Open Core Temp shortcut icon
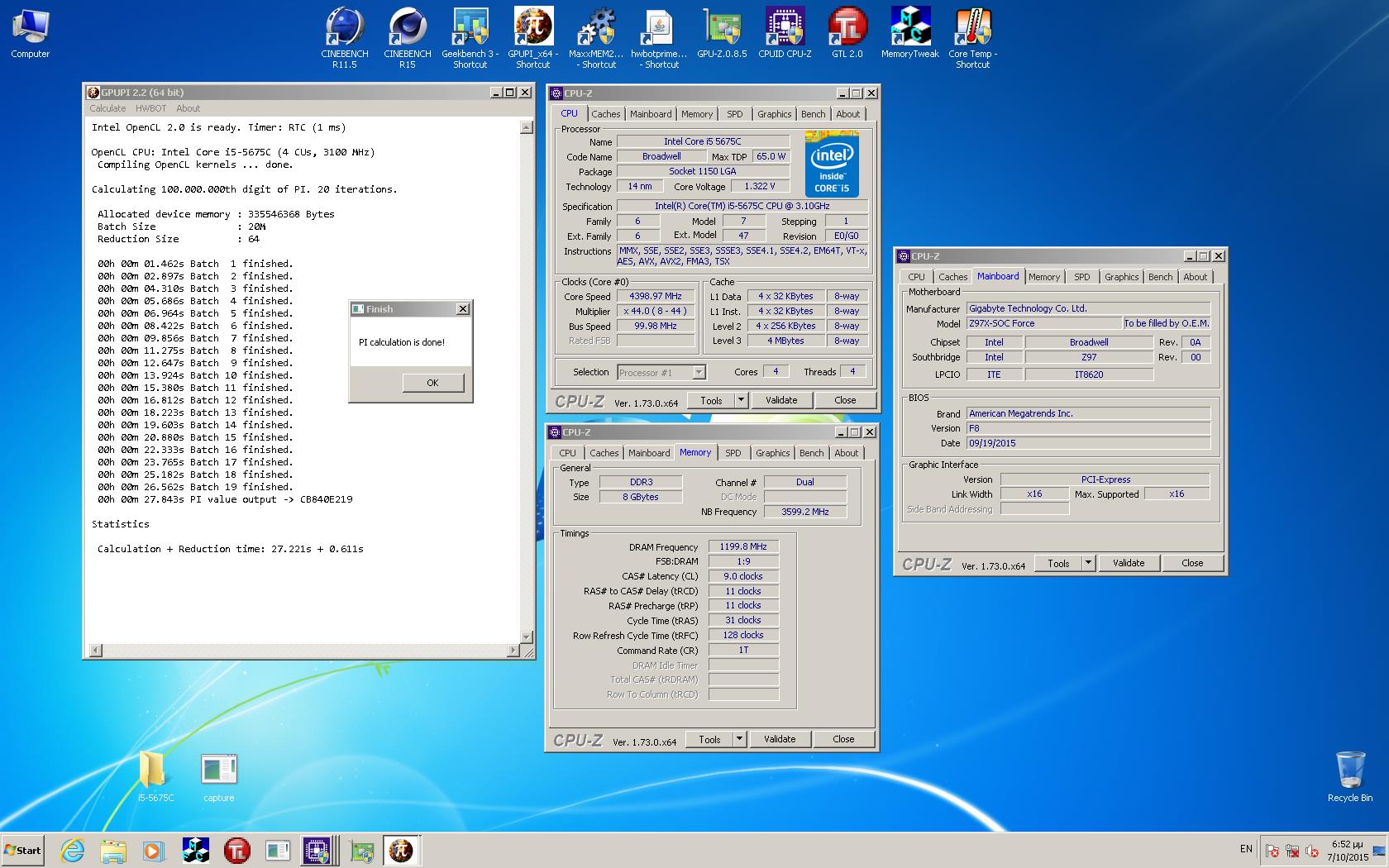 pos(973,38)
